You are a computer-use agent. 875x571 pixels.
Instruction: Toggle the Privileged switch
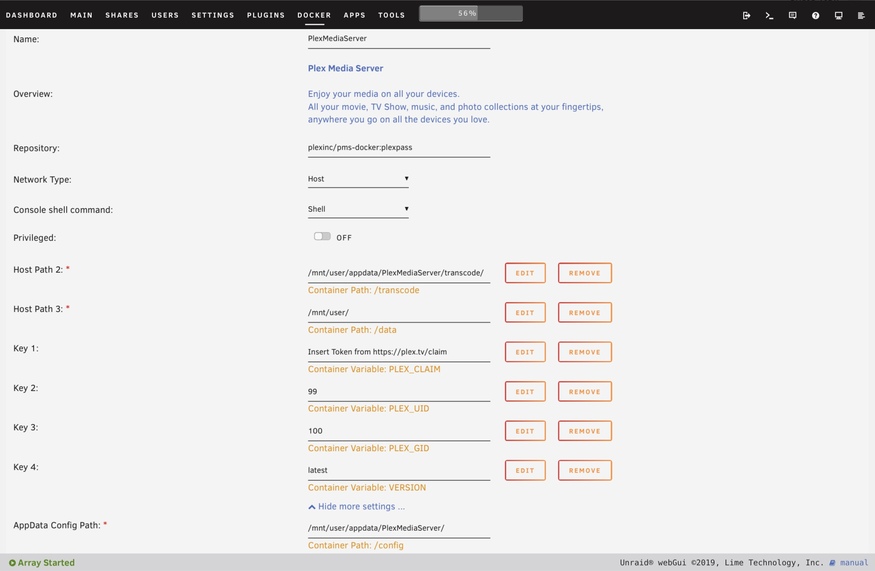(322, 237)
